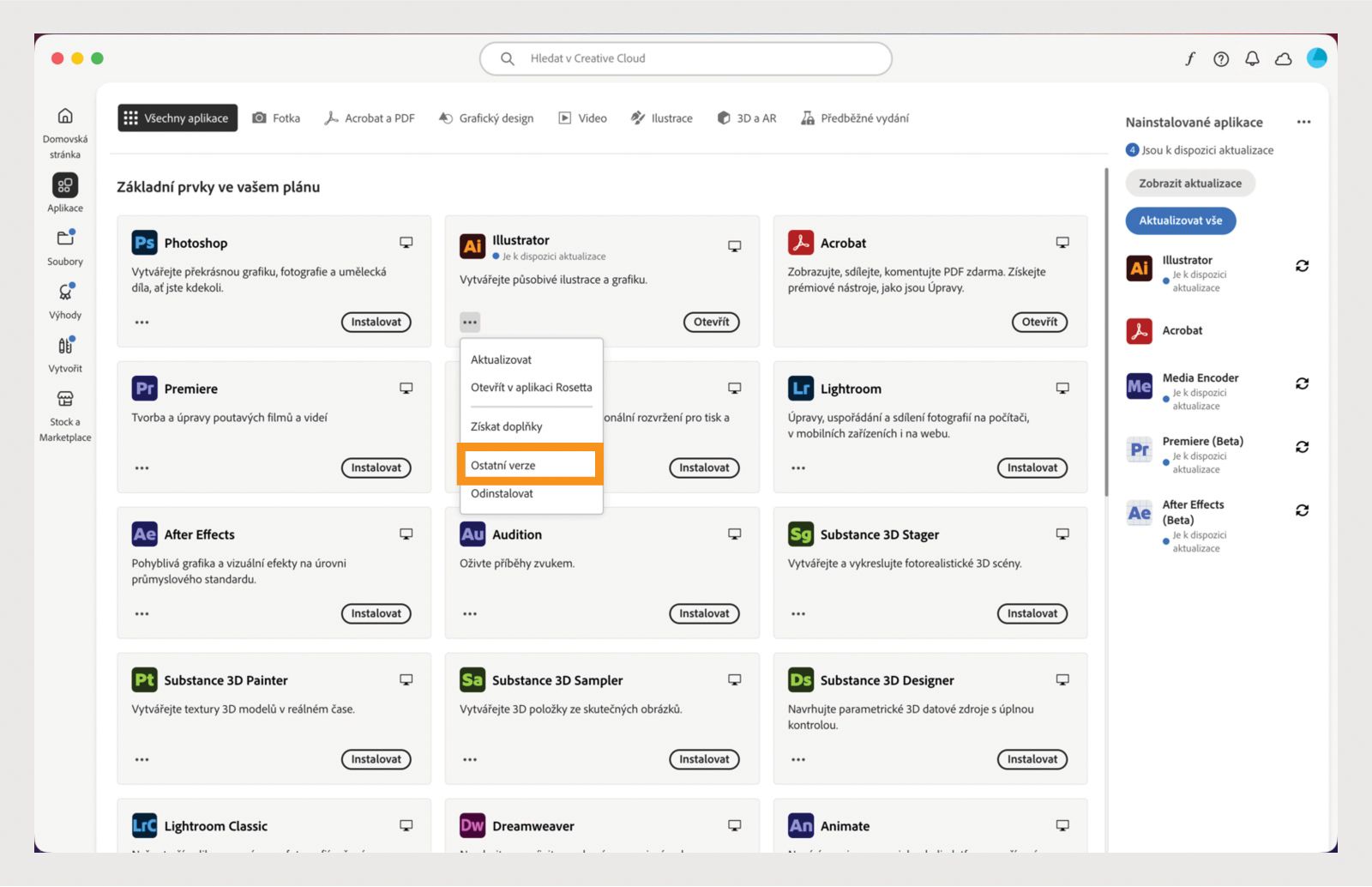Click the After Effects (Beta) update icon
The height and width of the screenshot is (887, 1372).
[x=1302, y=510]
